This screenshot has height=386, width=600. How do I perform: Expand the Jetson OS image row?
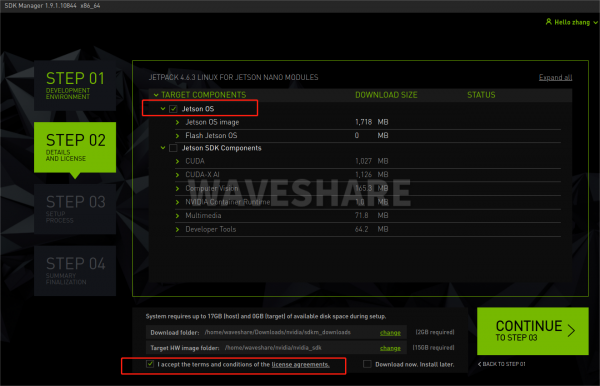[x=177, y=122]
